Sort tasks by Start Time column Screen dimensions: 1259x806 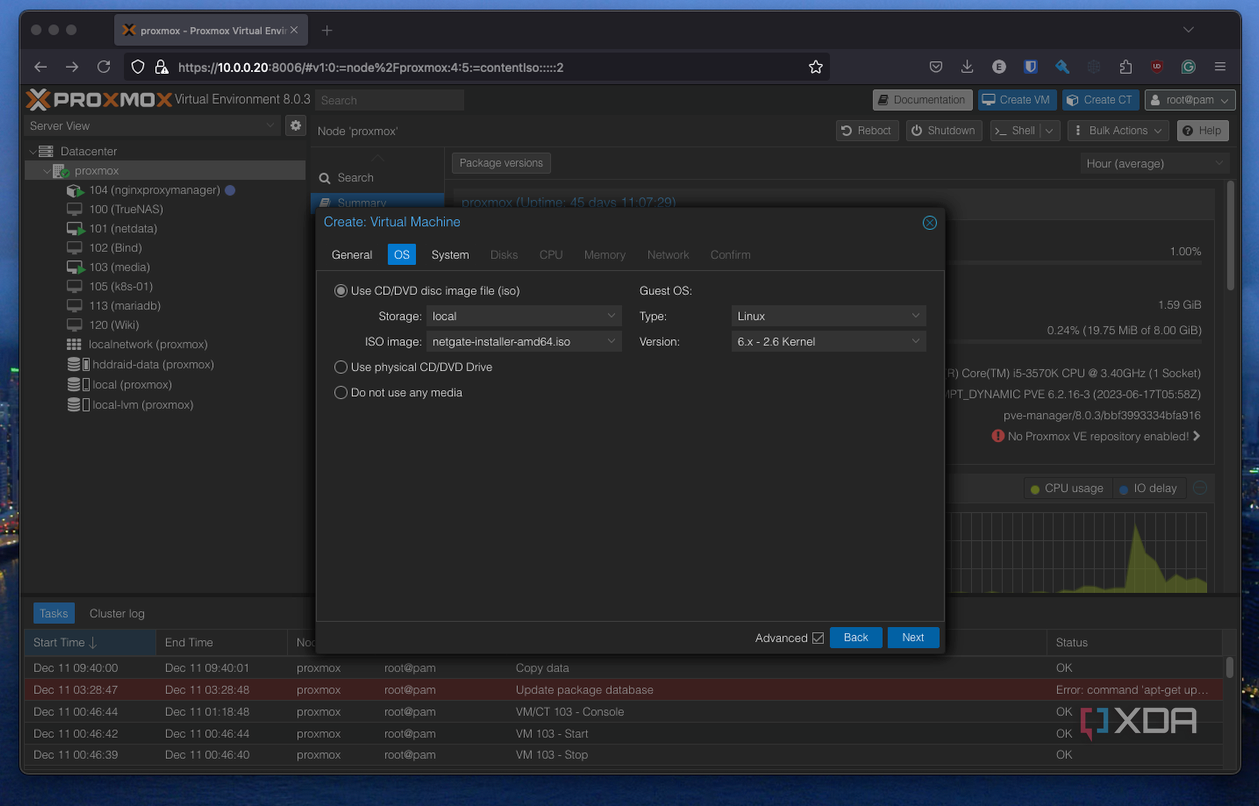click(91, 642)
